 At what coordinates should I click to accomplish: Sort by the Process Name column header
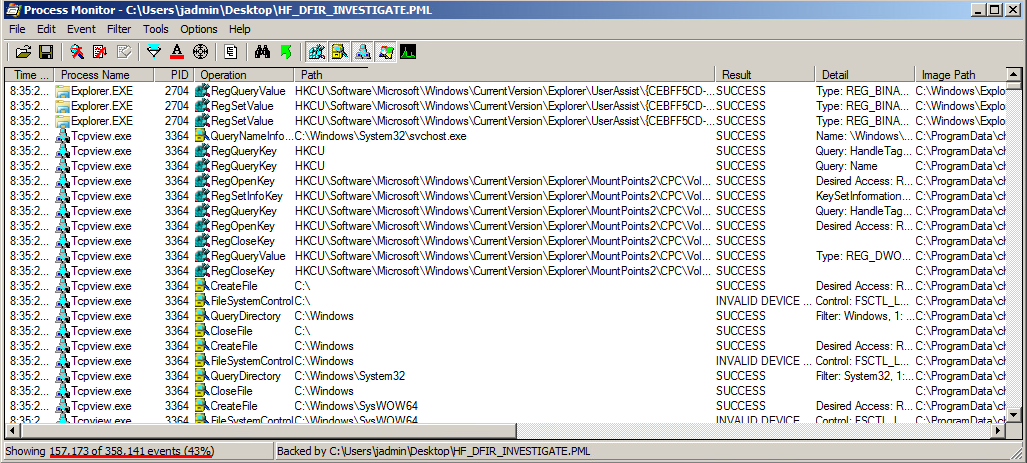coord(104,75)
